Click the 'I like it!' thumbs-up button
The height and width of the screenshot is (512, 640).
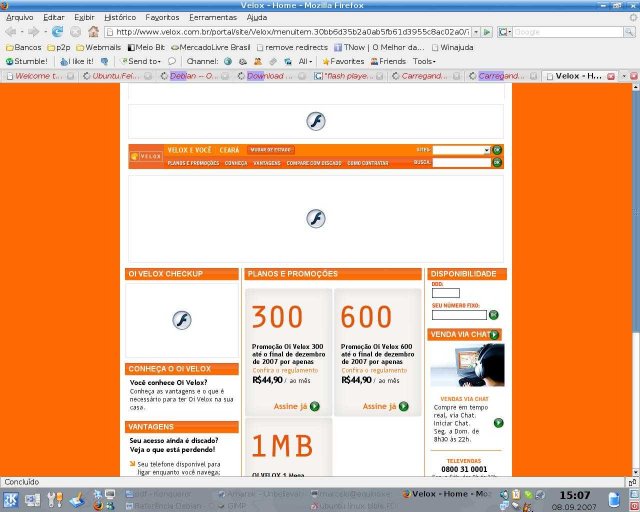(x=78, y=61)
